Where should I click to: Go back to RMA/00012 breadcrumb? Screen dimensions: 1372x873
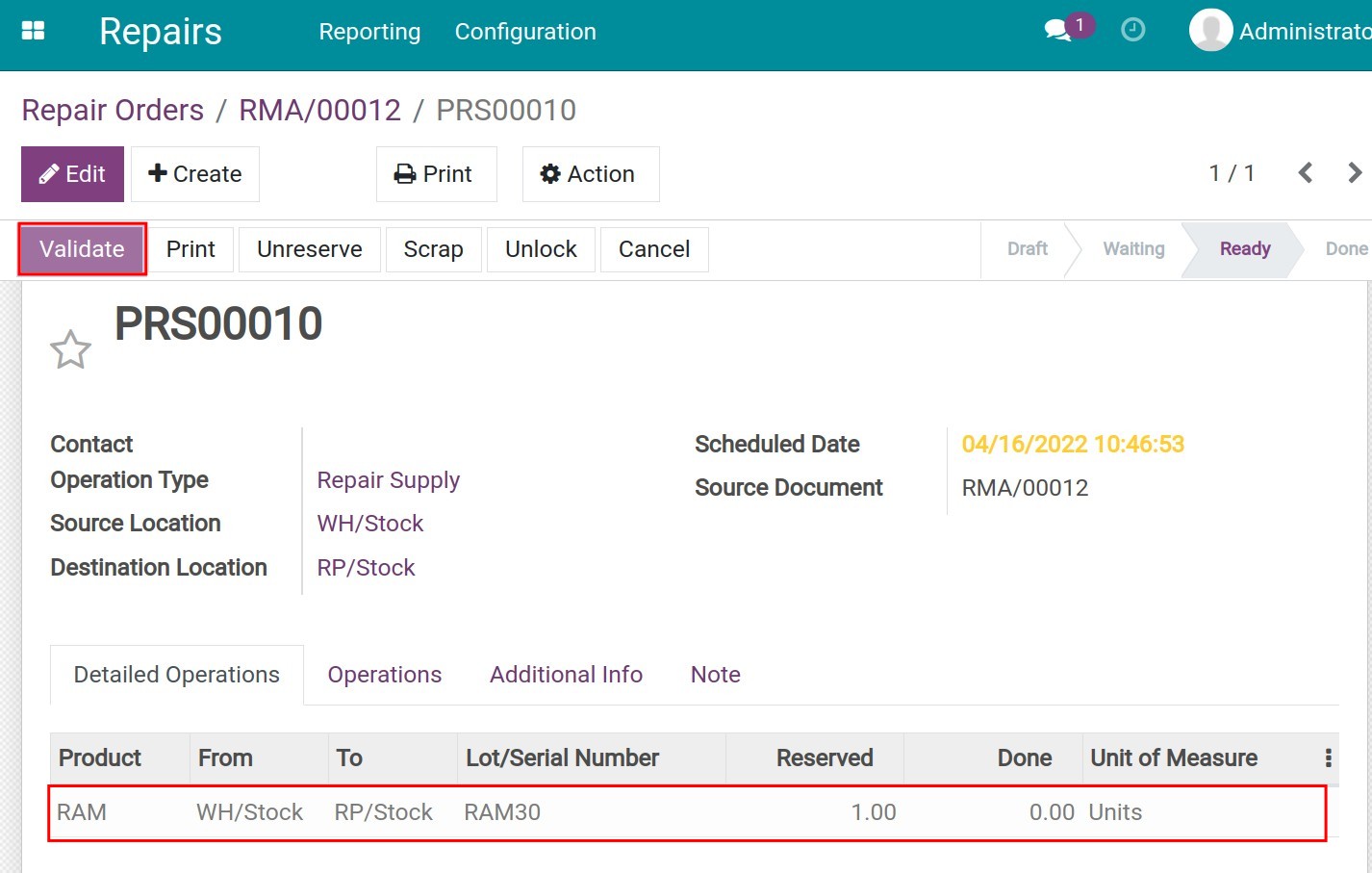[319, 110]
